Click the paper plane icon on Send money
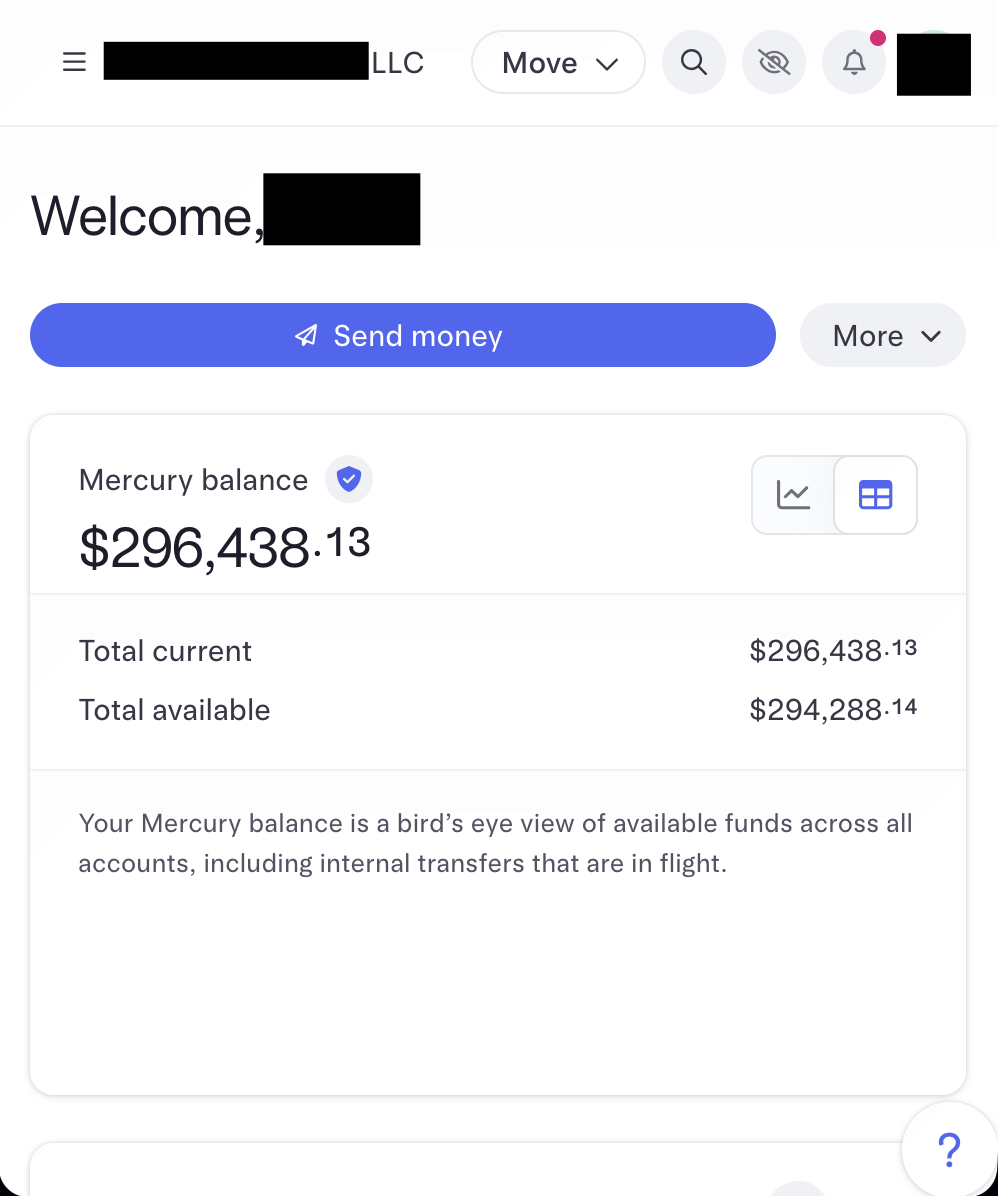This screenshot has height=1196, width=998. click(306, 336)
